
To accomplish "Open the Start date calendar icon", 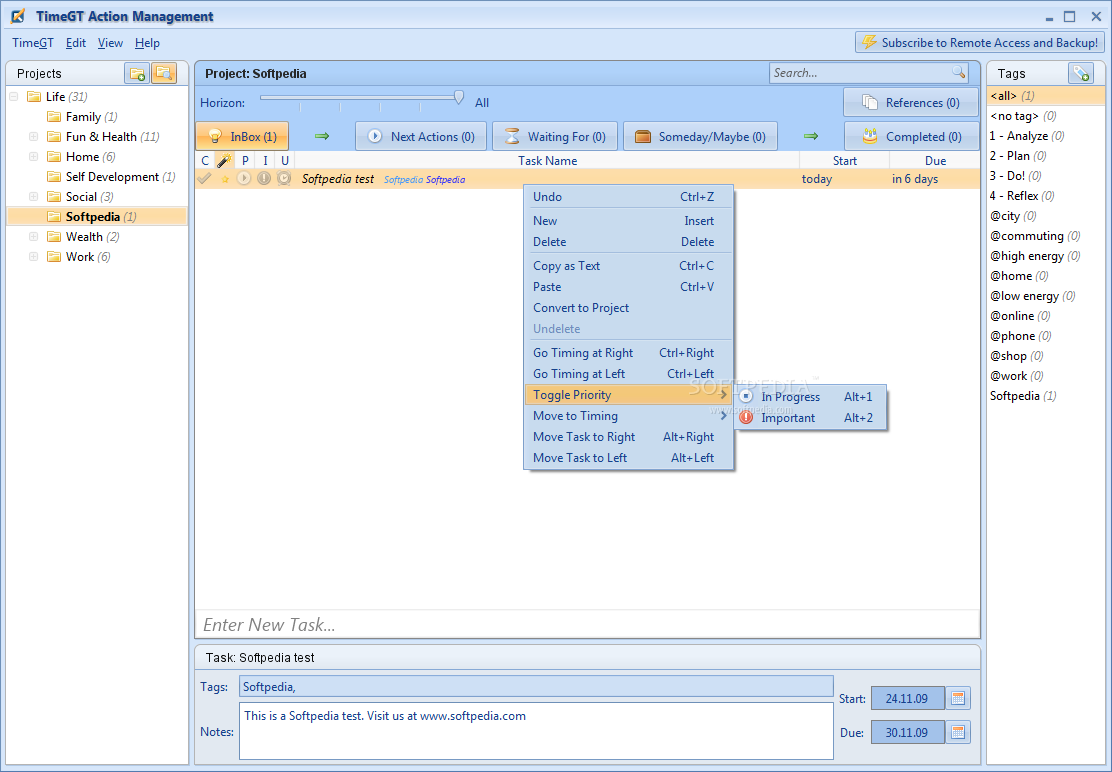I will 957,698.
